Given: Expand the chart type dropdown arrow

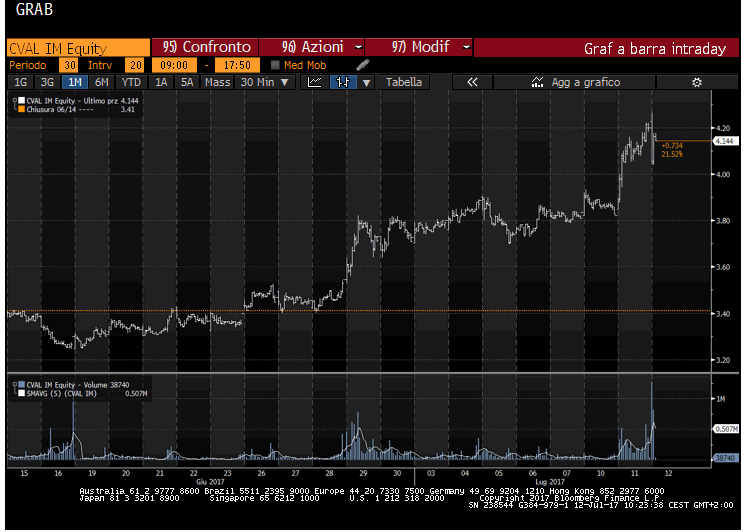Looking at the screenshot, I should tap(366, 83).
